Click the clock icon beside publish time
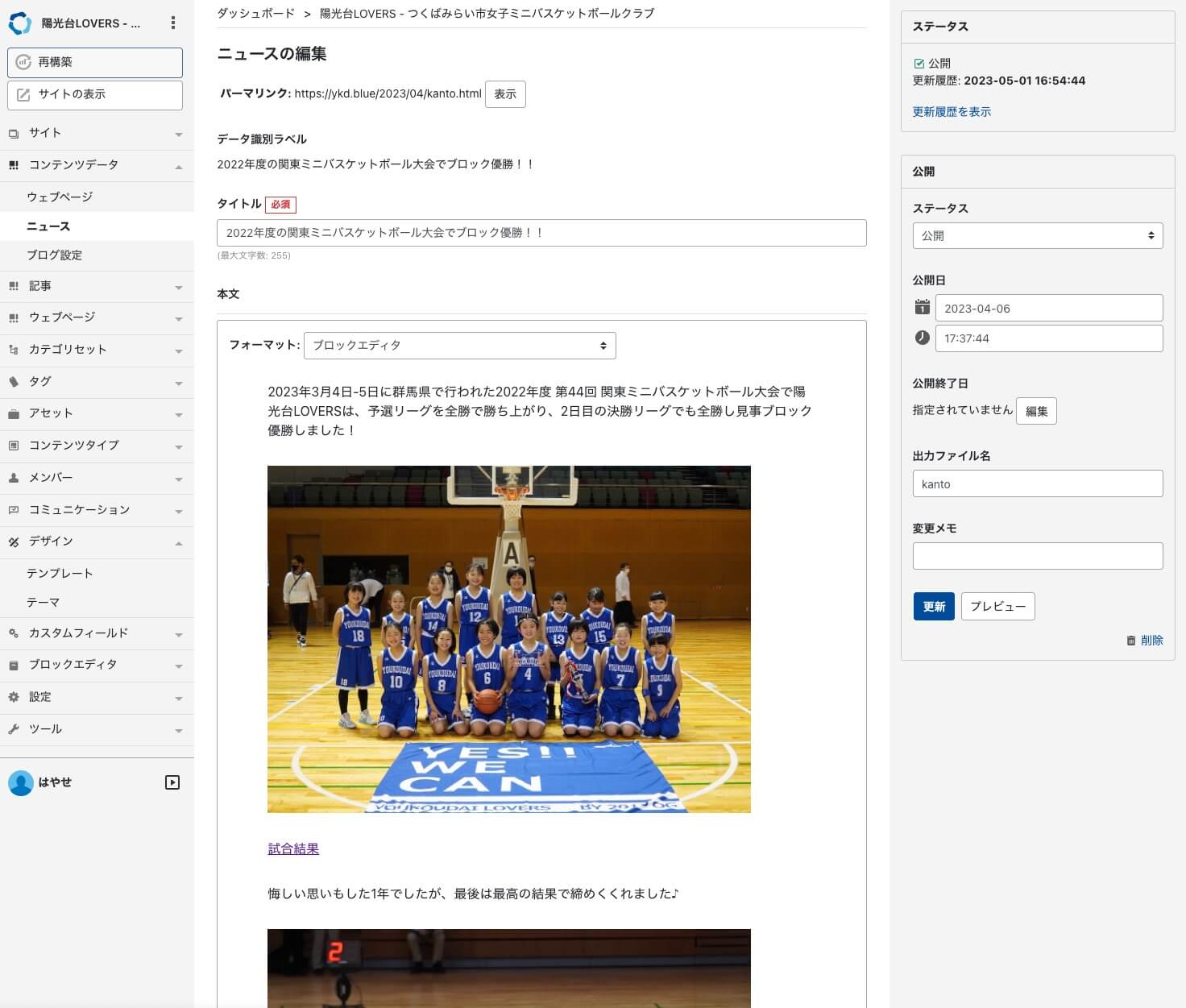 pos(923,338)
